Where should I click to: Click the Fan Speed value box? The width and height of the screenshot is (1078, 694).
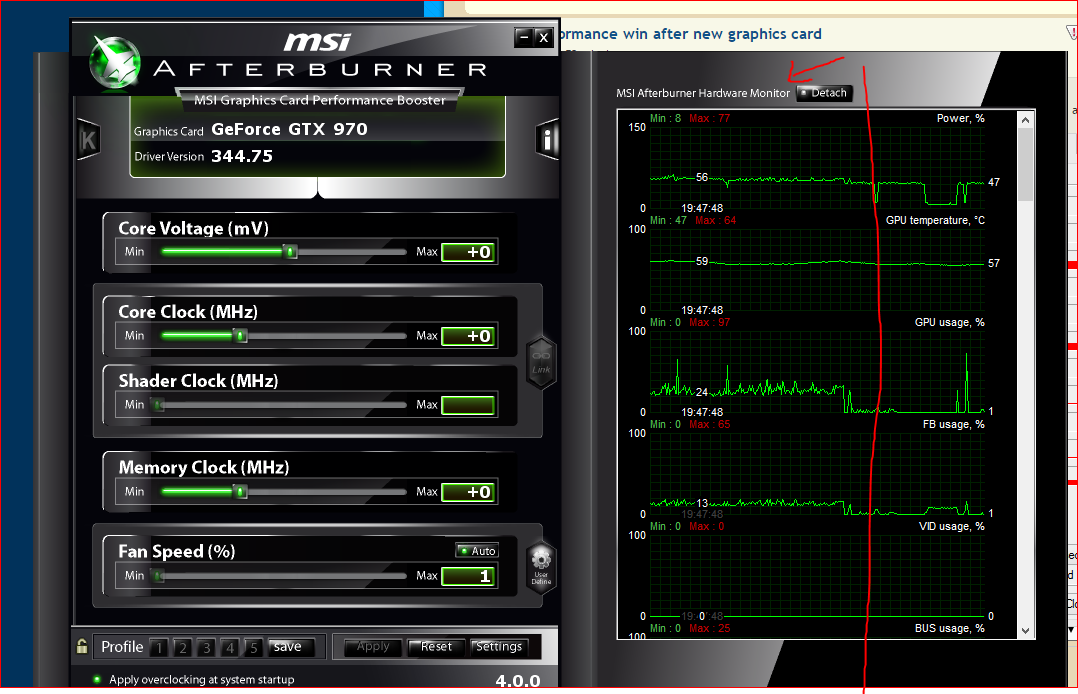468,576
